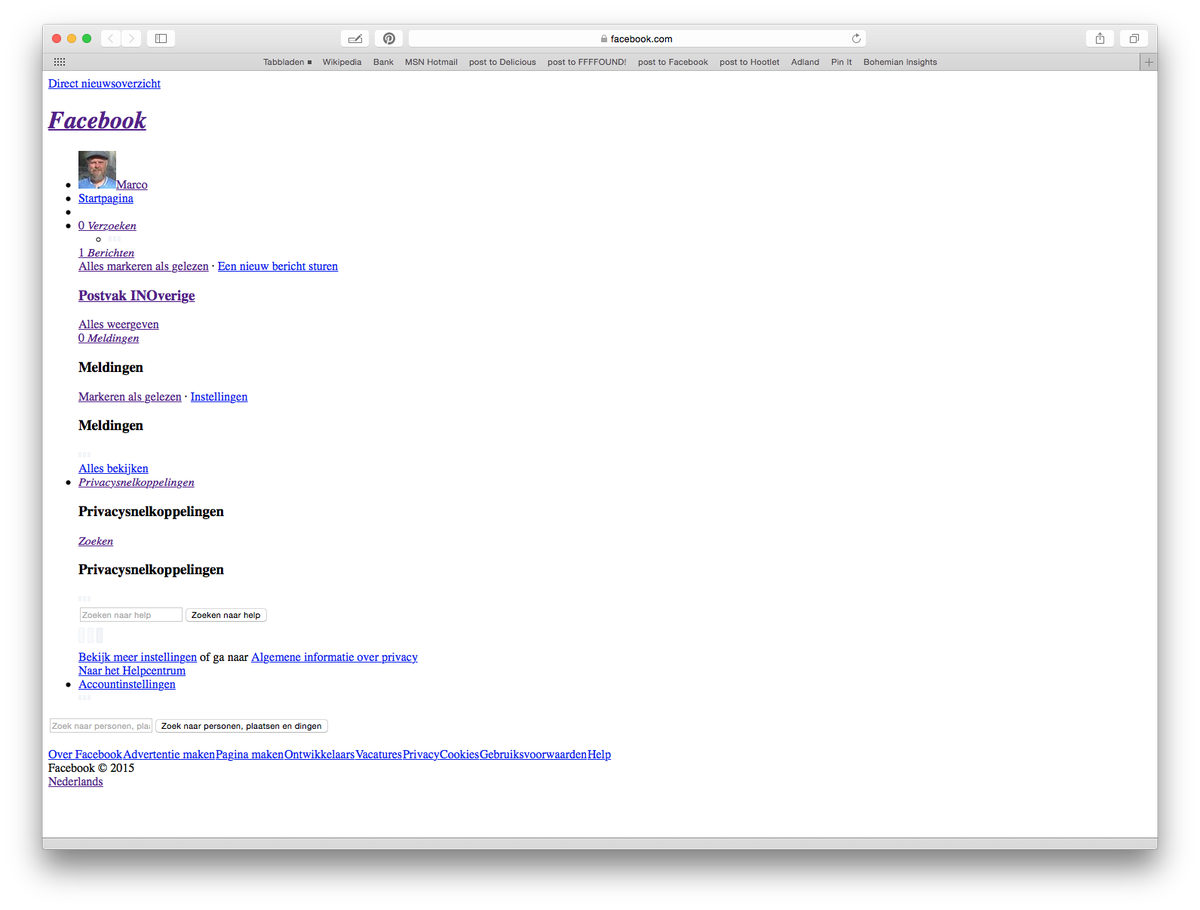Open the Tabbladen bookmarks folder
This screenshot has width=1200, height=910.
pyautogui.click(x=287, y=62)
